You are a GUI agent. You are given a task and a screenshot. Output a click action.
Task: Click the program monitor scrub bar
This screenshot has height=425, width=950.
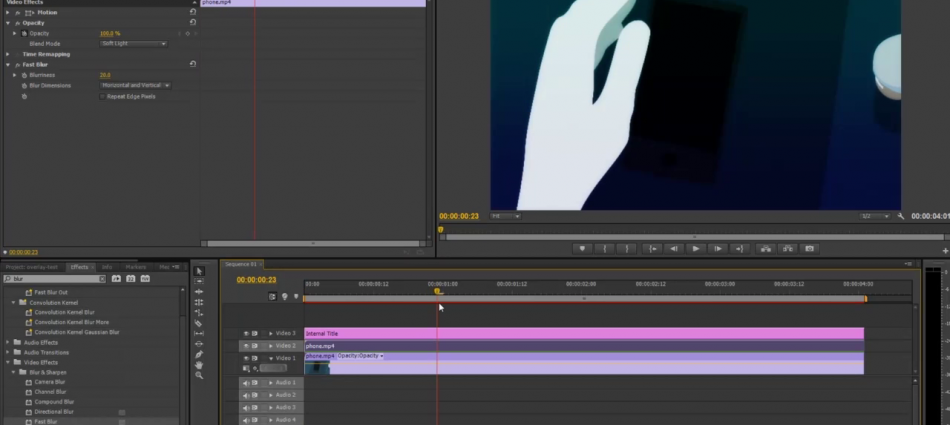690,237
